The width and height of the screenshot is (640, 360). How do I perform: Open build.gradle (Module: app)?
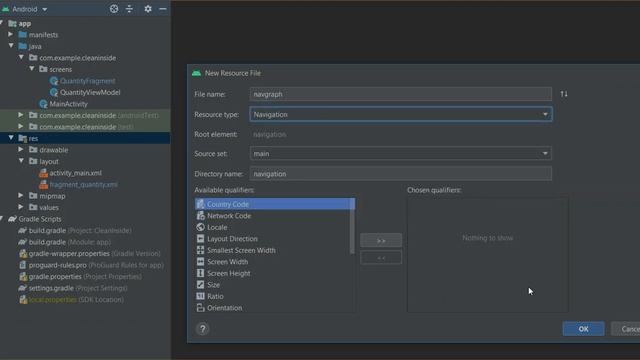(69, 242)
